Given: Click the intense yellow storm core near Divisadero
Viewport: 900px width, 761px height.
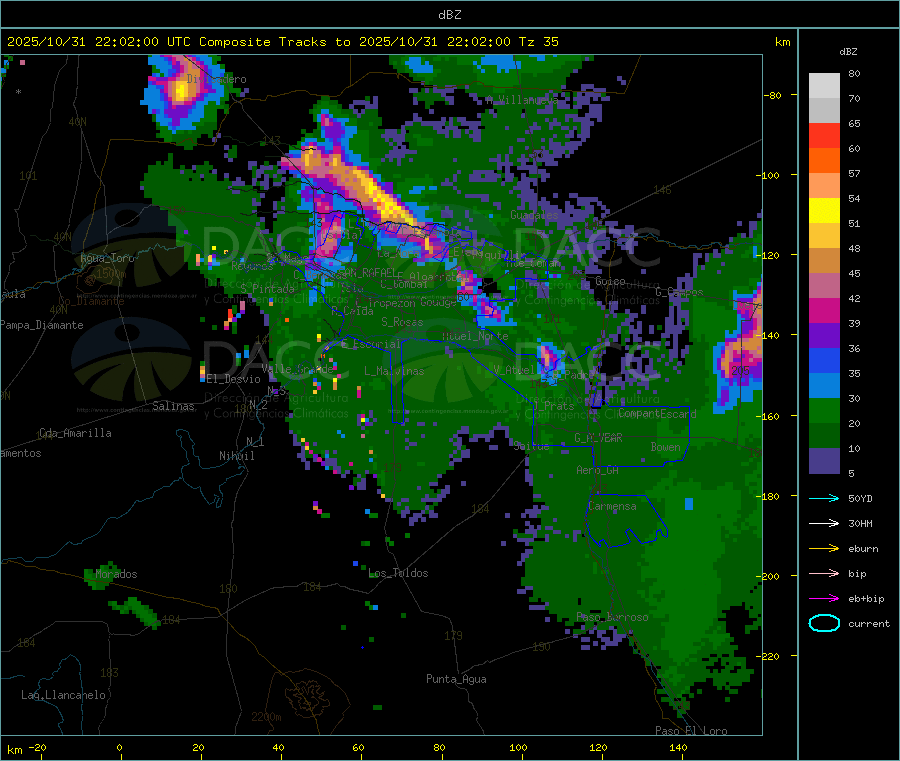Looking at the screenshot, I should tap(183, 90).
